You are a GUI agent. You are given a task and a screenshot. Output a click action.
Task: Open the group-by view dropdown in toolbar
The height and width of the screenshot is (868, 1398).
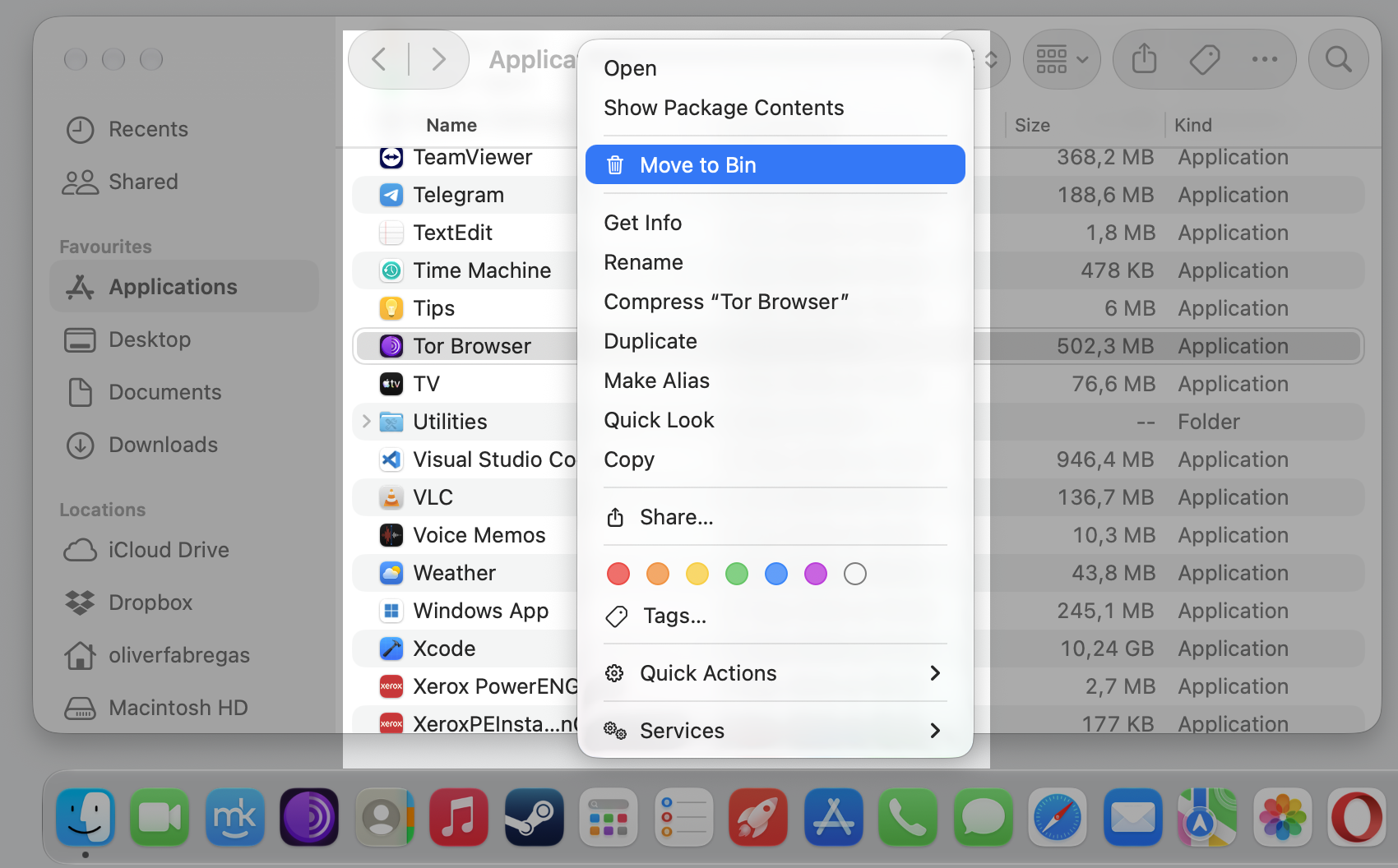(1062, 59)
